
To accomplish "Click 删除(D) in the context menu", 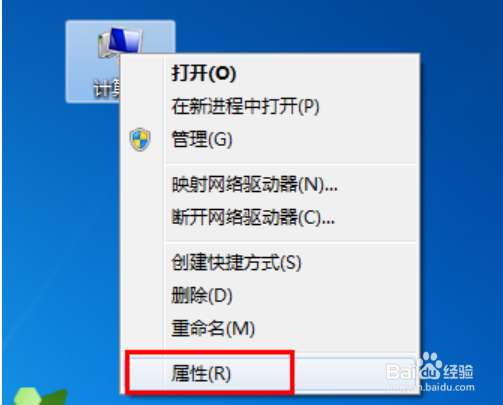I will (202, 295).
